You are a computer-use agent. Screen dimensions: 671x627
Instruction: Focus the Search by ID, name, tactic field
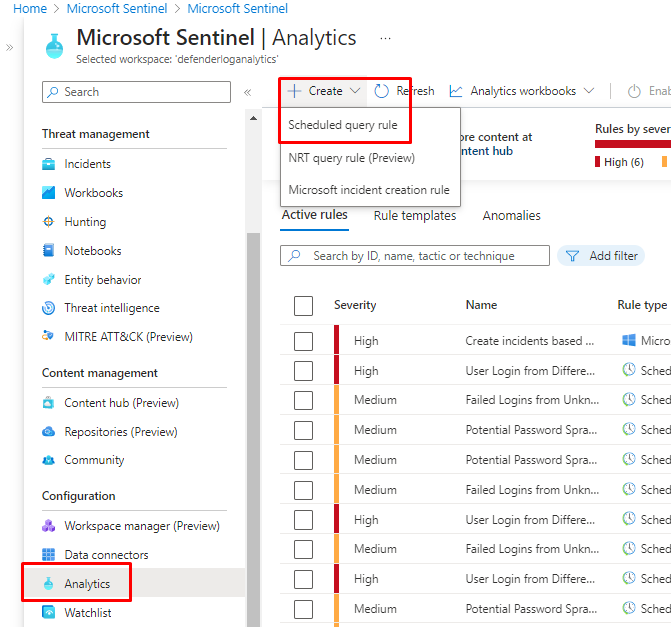(415, 256)
